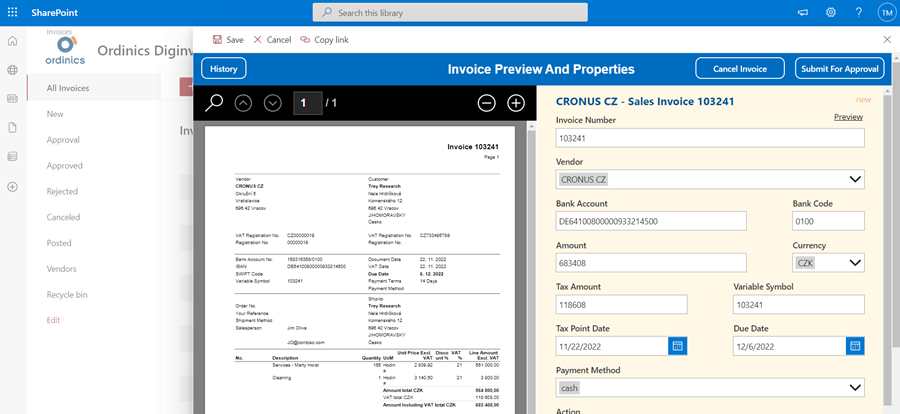The width and height of the screenshot is (900, 414).
Task: Click Submit For Approval button
Action: click(840, 68)
